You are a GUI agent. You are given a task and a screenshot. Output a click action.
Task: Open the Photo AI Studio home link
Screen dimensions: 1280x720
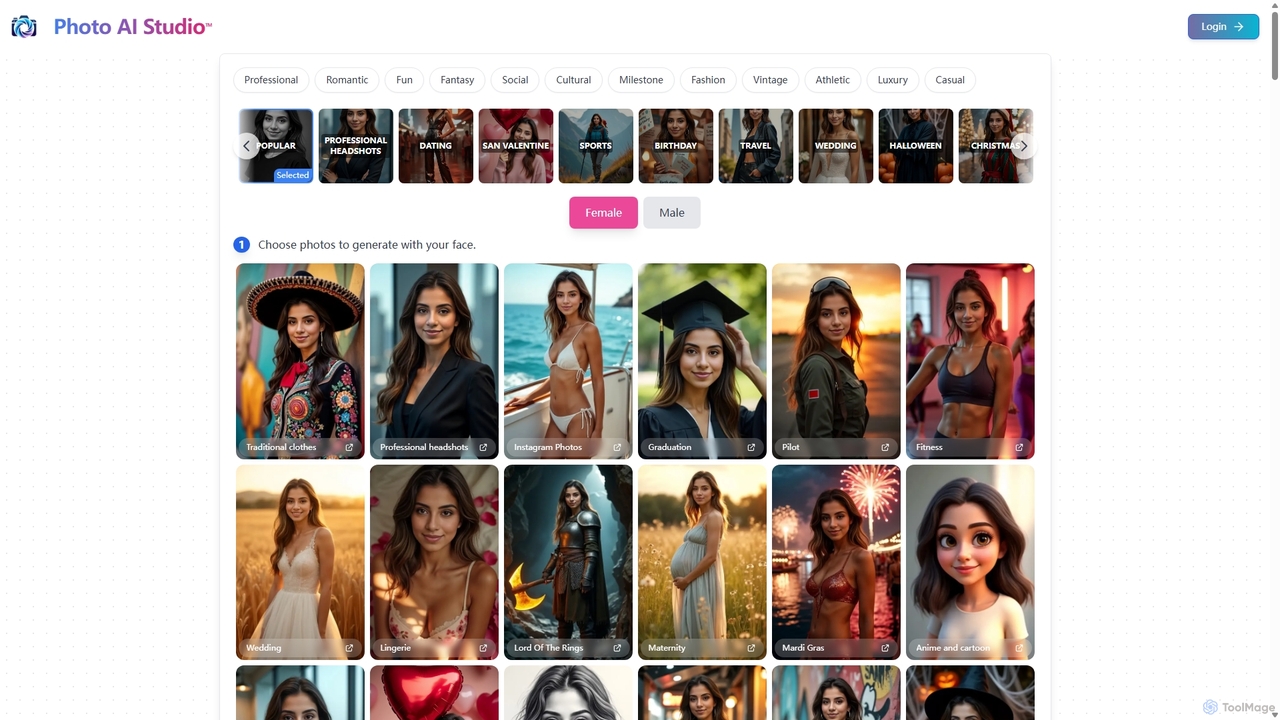pos(132,27)
